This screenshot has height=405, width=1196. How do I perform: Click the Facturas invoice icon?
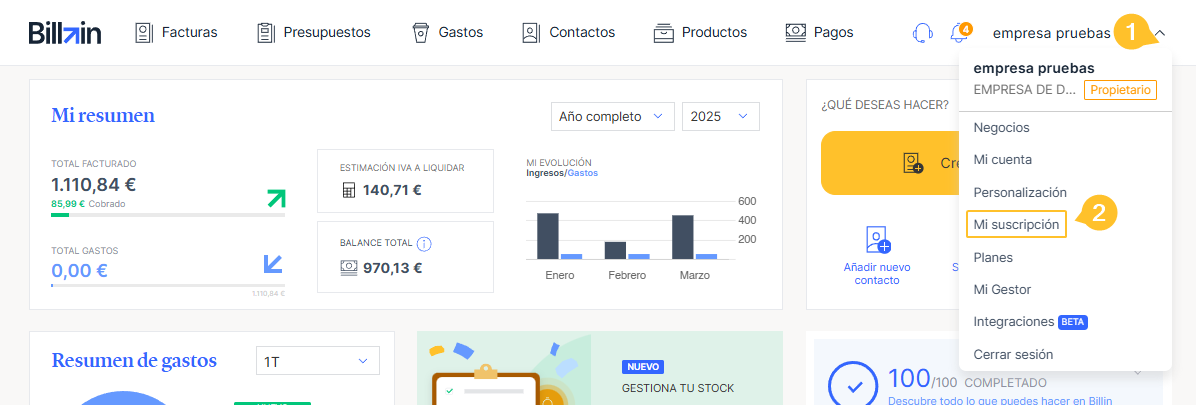[143, 33]
